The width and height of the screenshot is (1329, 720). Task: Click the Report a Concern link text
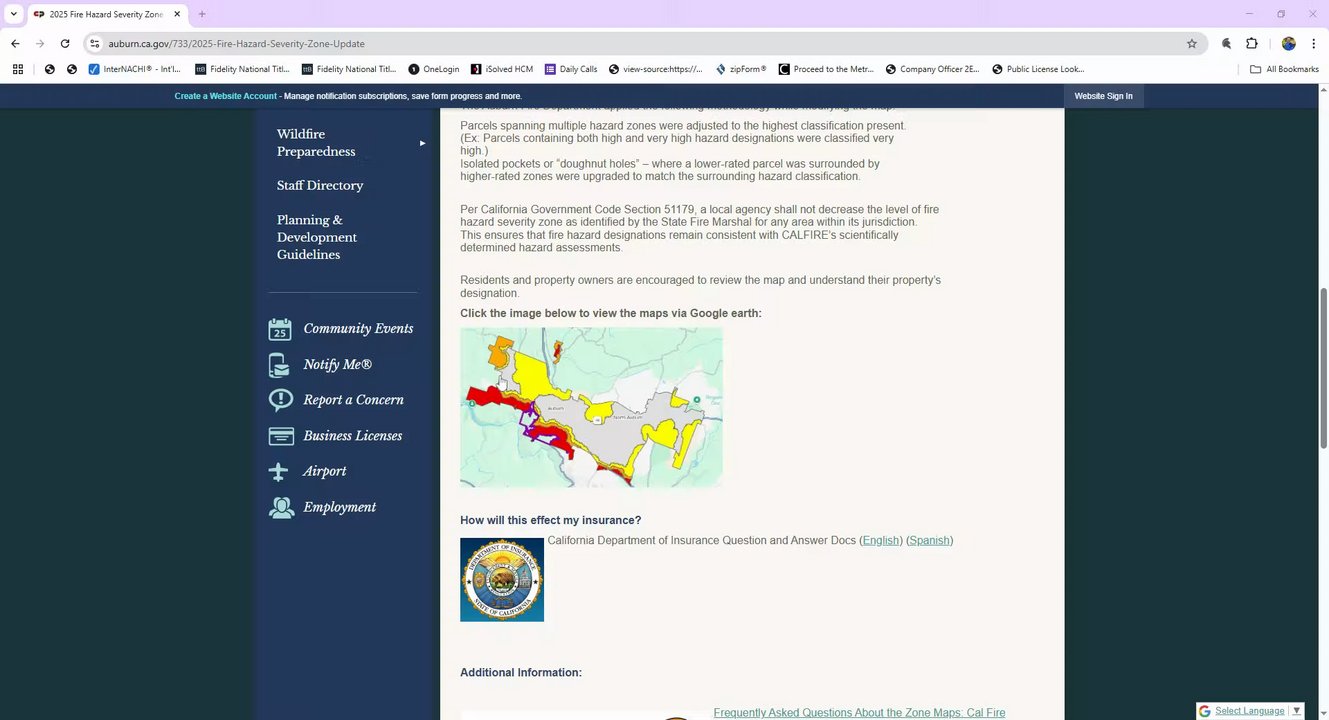(353, 400)
